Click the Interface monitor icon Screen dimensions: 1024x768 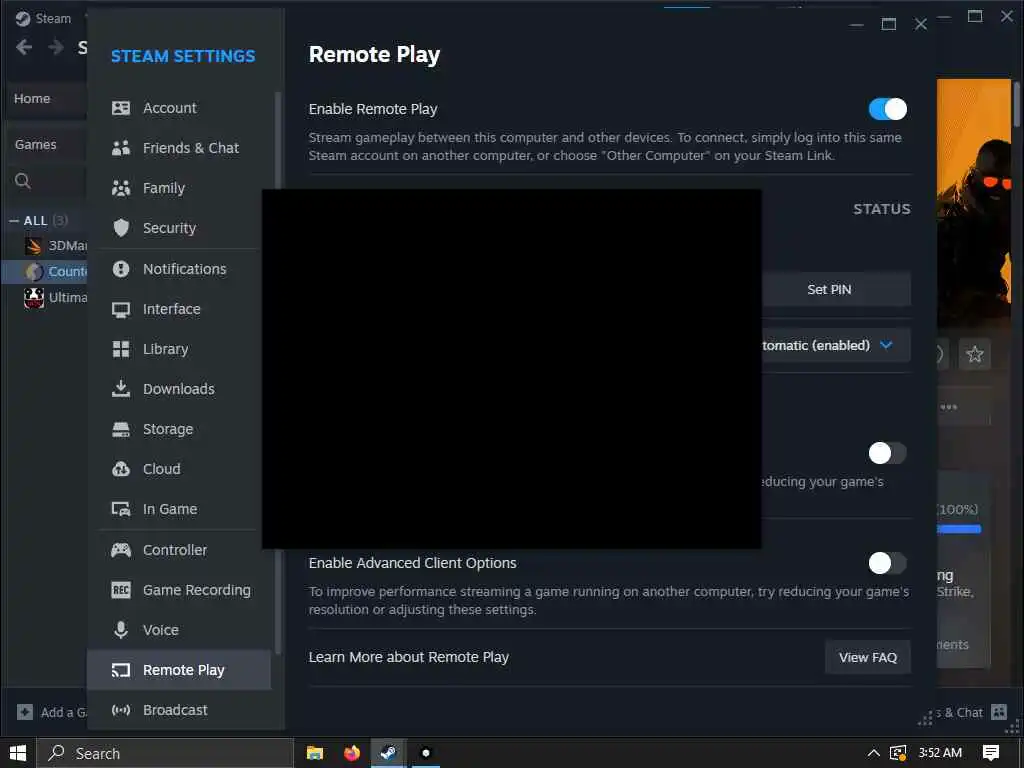121,310
